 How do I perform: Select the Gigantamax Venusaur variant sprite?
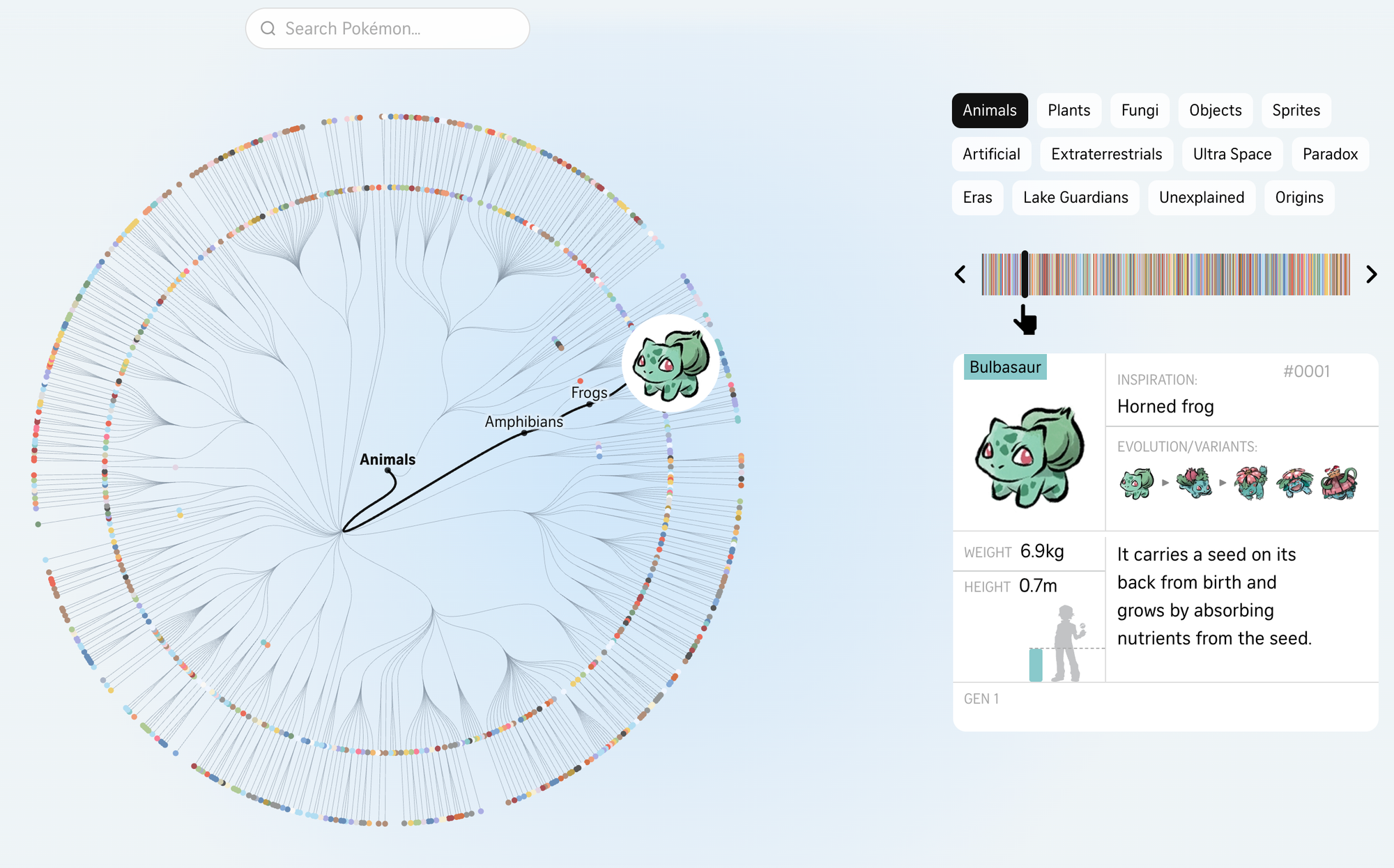pyautogui.click(x=1340, y=482)
